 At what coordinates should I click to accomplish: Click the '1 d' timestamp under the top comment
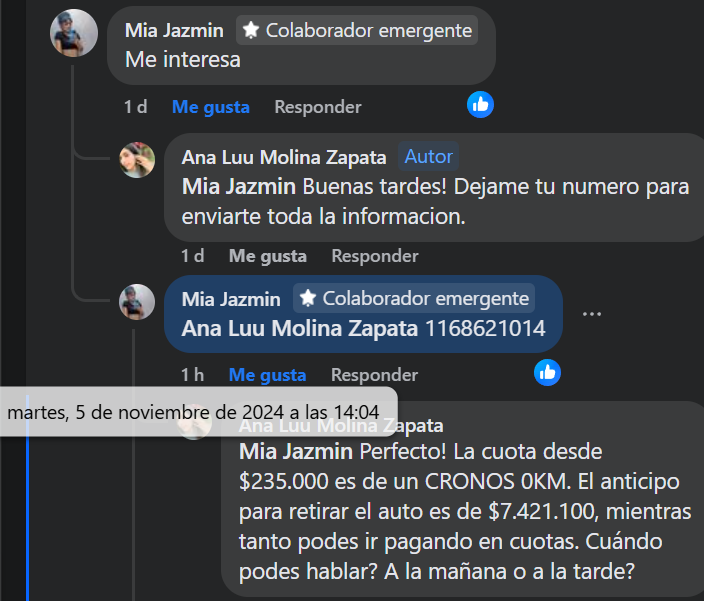136,107
